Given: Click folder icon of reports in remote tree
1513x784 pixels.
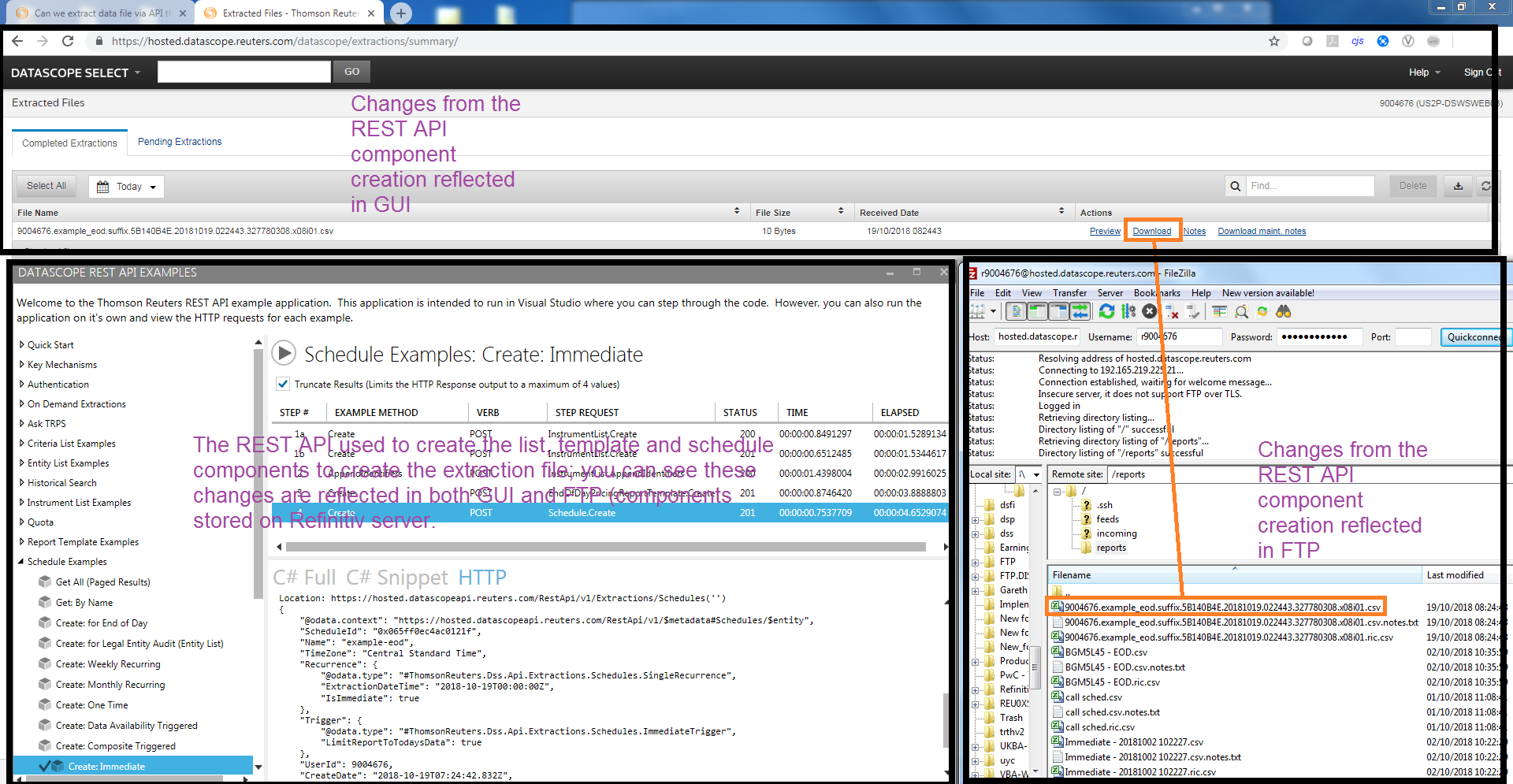Looking at the screenshot, I should 1087,548.
